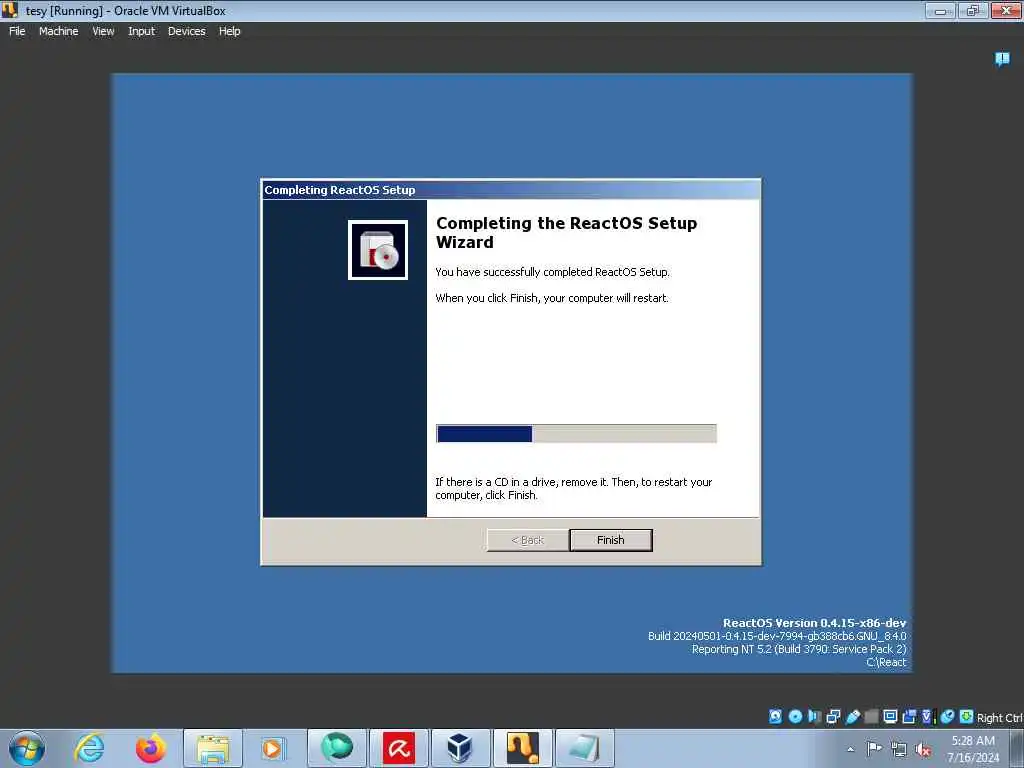Show hidden system tray icons
Image resolution: width=1024 pixels, height=768 pixels.
pyautogui.click(x=850, y=749)
